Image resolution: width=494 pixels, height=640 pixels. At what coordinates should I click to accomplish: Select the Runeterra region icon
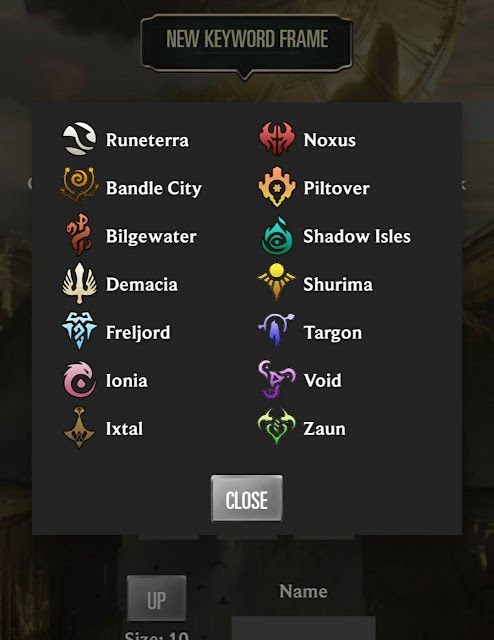tap(79, 139)
